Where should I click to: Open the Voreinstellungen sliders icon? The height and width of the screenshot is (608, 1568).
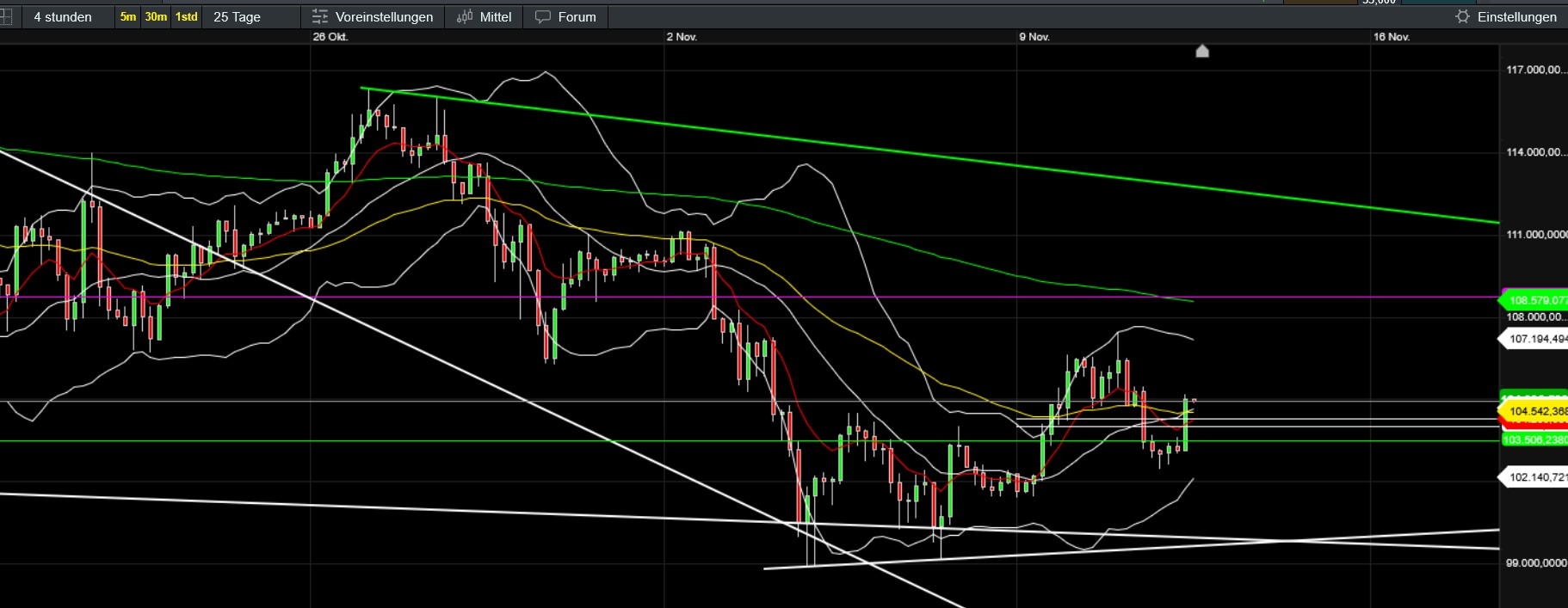(x=320, y=17)
